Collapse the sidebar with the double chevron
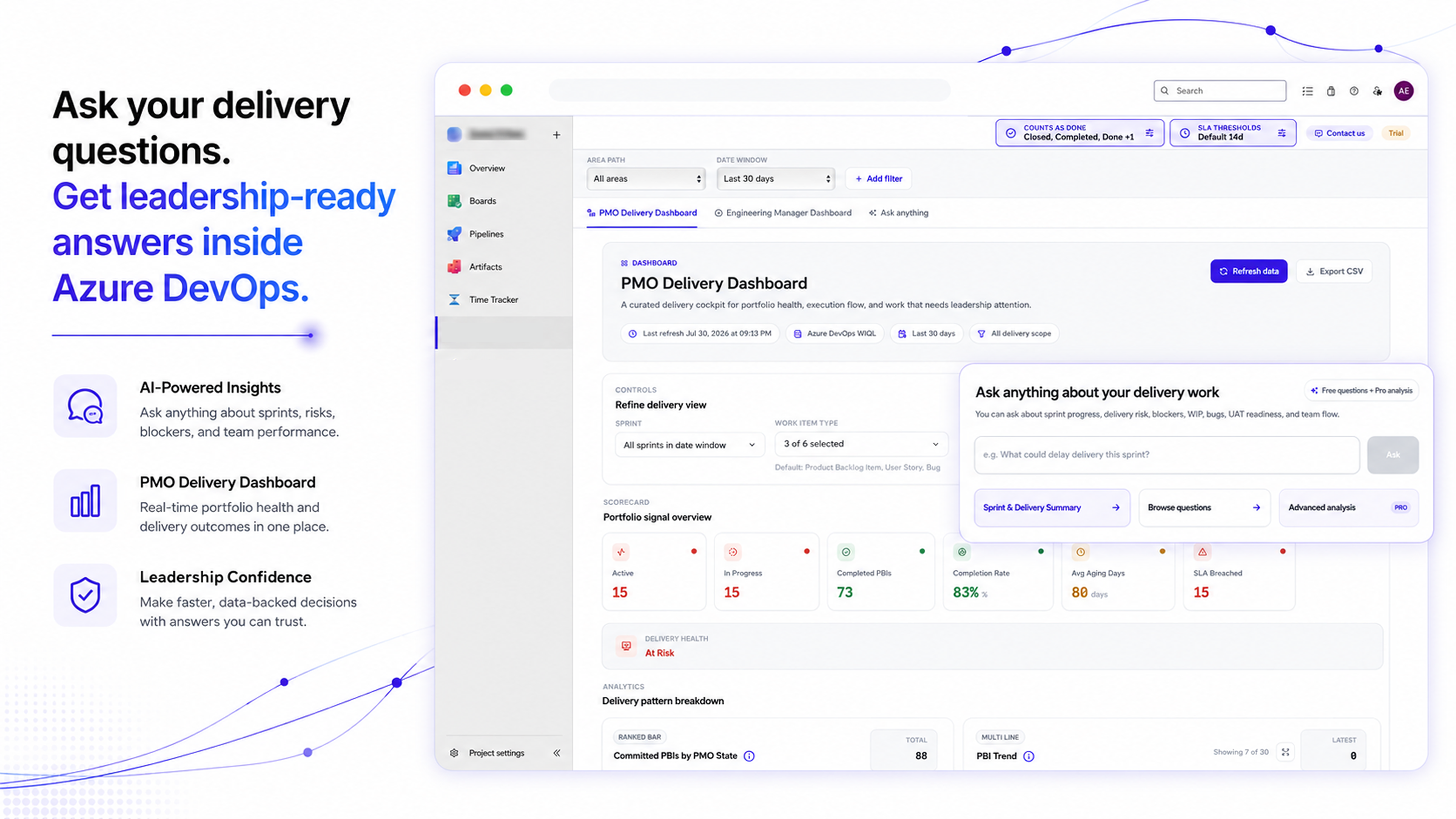 (x=557, y=753)
